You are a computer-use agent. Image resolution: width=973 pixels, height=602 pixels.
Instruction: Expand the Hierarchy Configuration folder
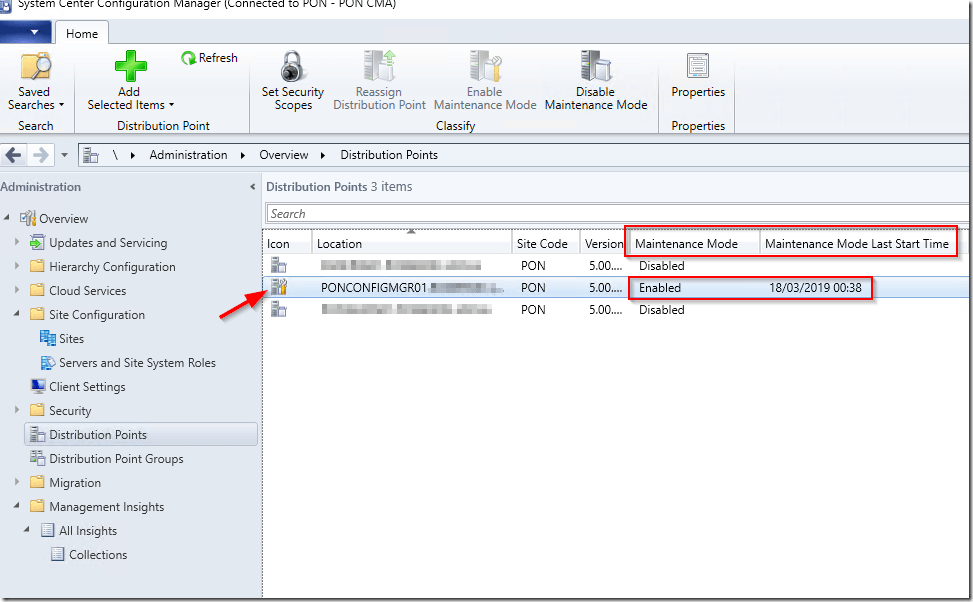(x=17, y=267)
